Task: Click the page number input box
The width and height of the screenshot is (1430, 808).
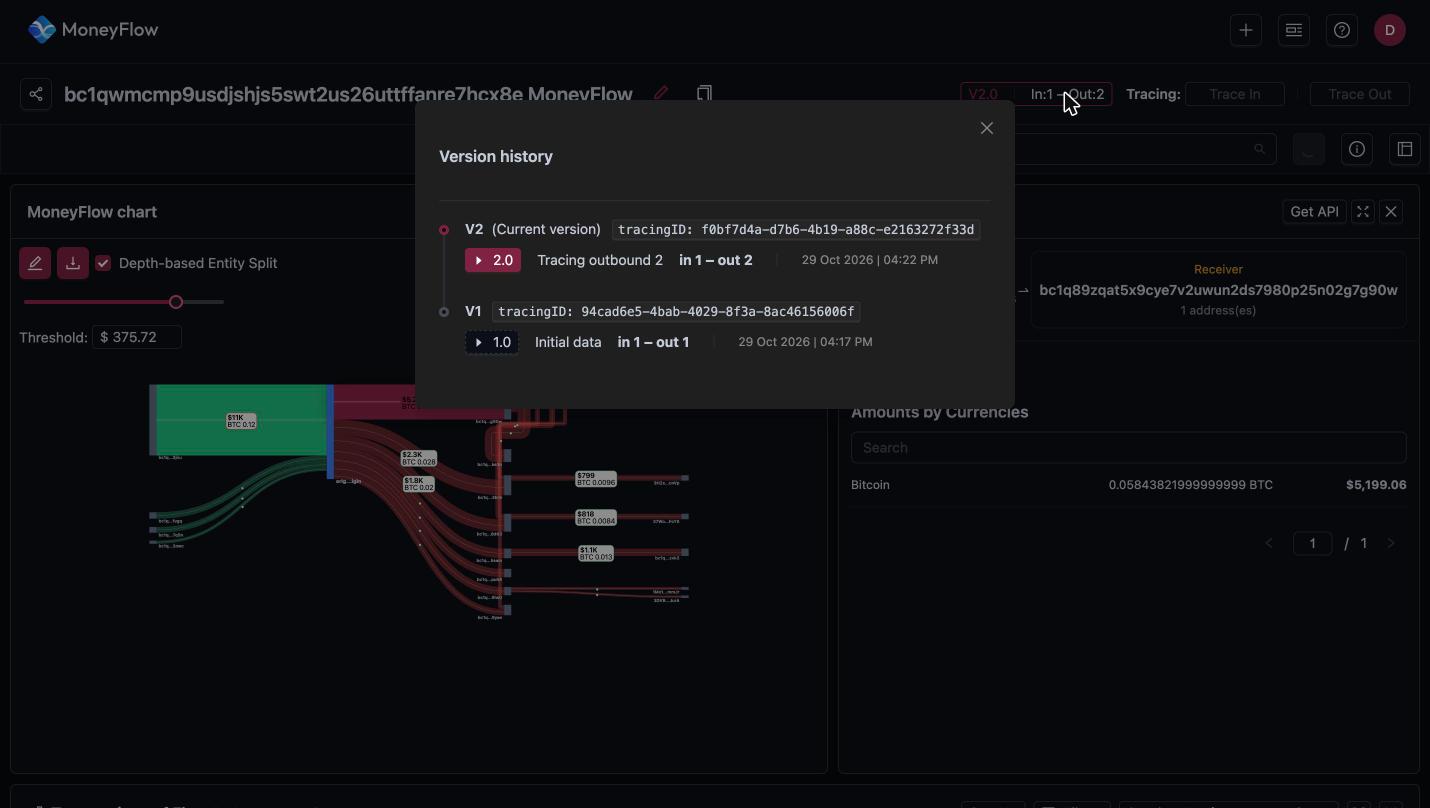Action: 1312,543
